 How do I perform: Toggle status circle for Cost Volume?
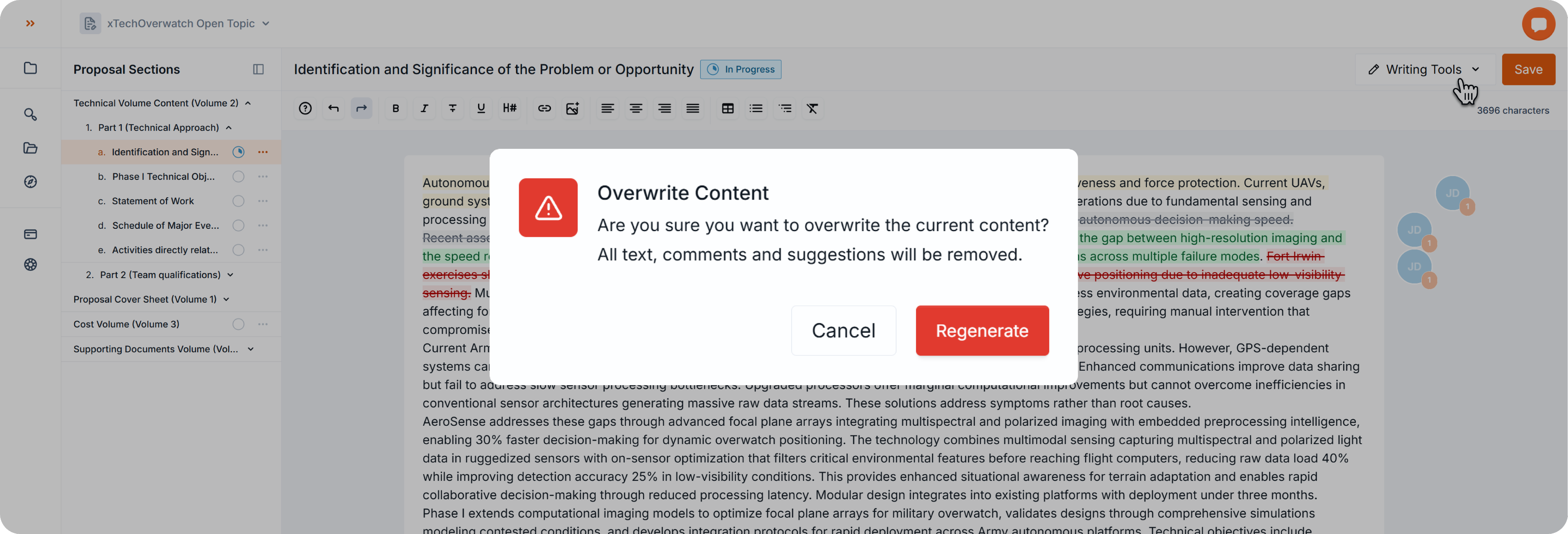click(x=238, y=324)
